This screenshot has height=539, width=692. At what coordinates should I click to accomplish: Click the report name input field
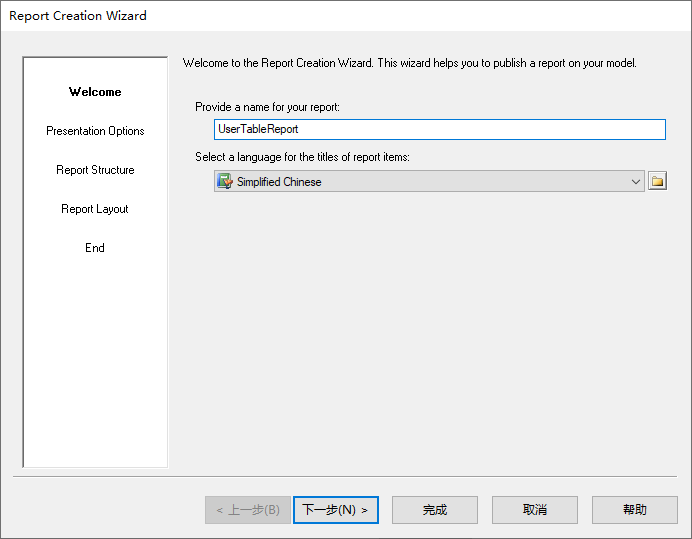pyautogui.click(x=440, y=129)
